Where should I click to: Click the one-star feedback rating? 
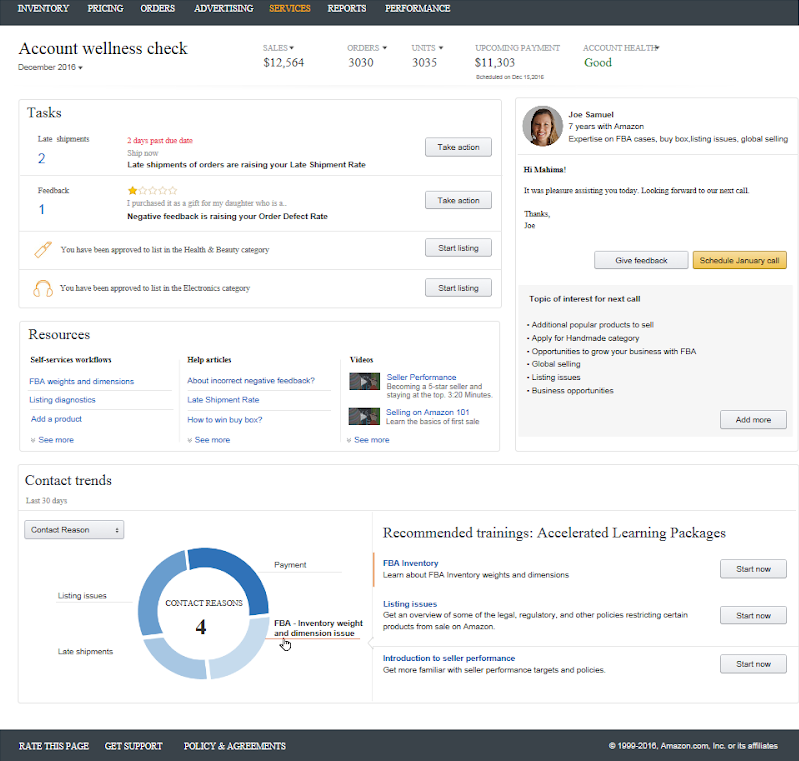[152, 191]
